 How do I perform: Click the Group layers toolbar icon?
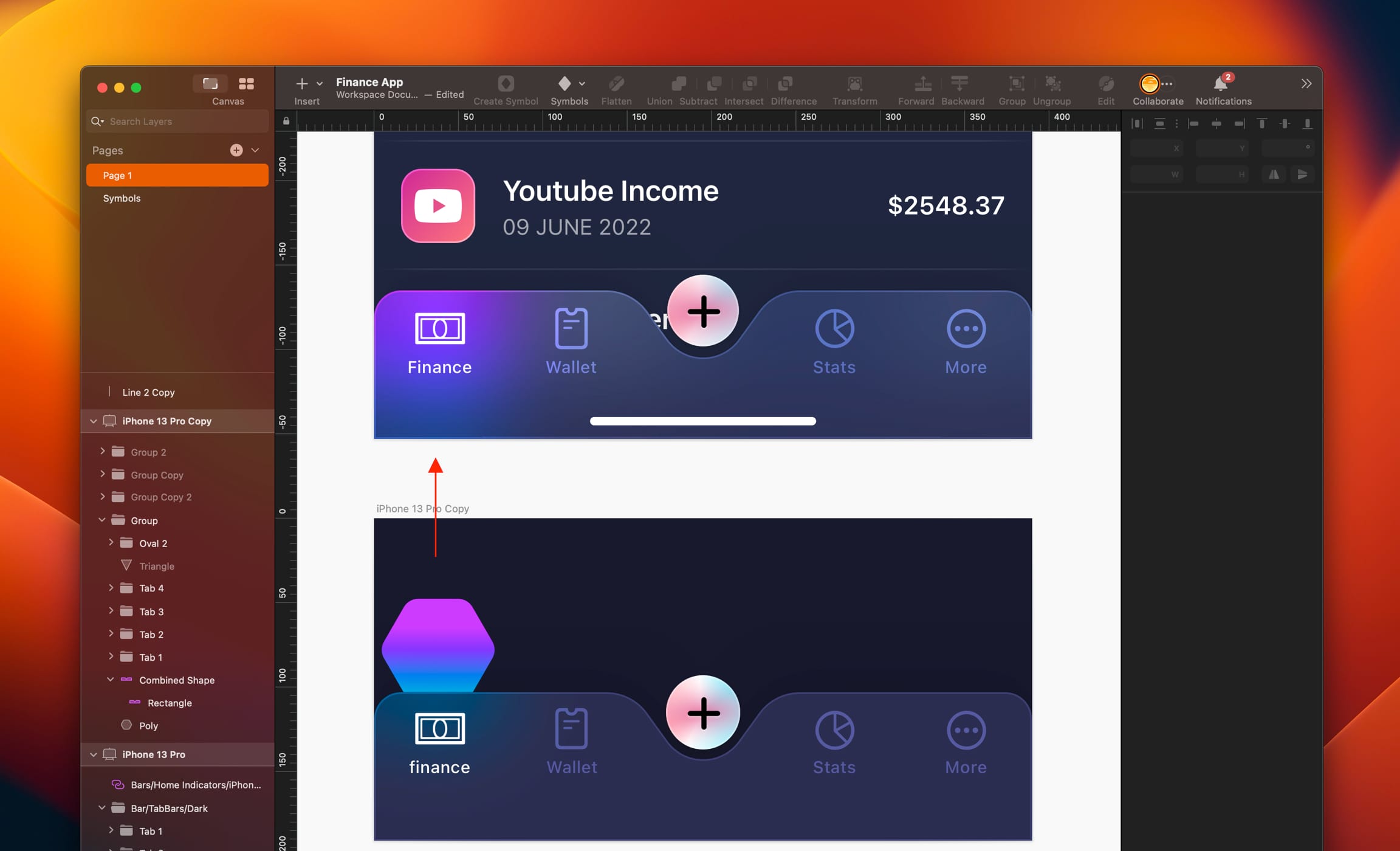point(1016,83)
